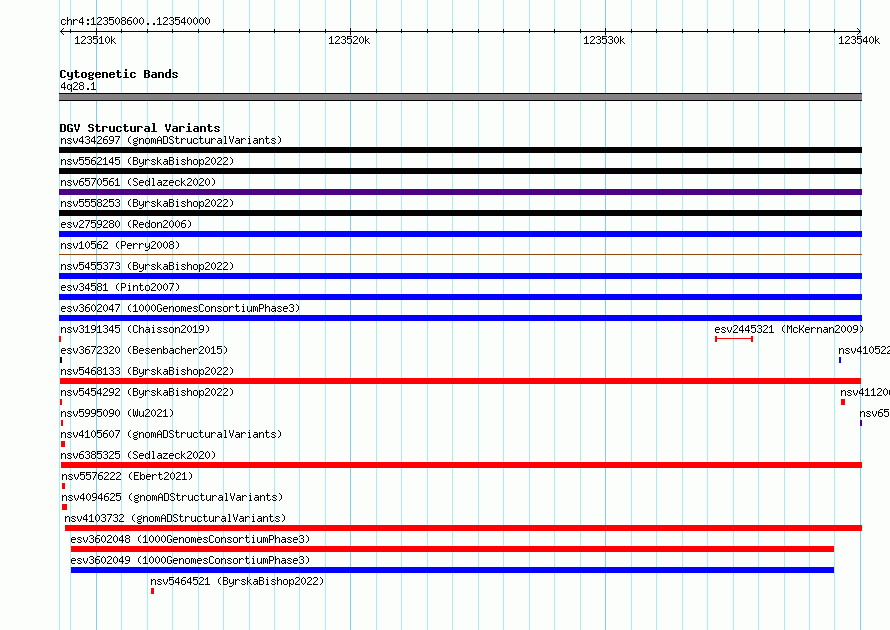Screen dimensions: 890x630
Task: Click the thin brown line below nsv10562
Action: pos(460,255)
